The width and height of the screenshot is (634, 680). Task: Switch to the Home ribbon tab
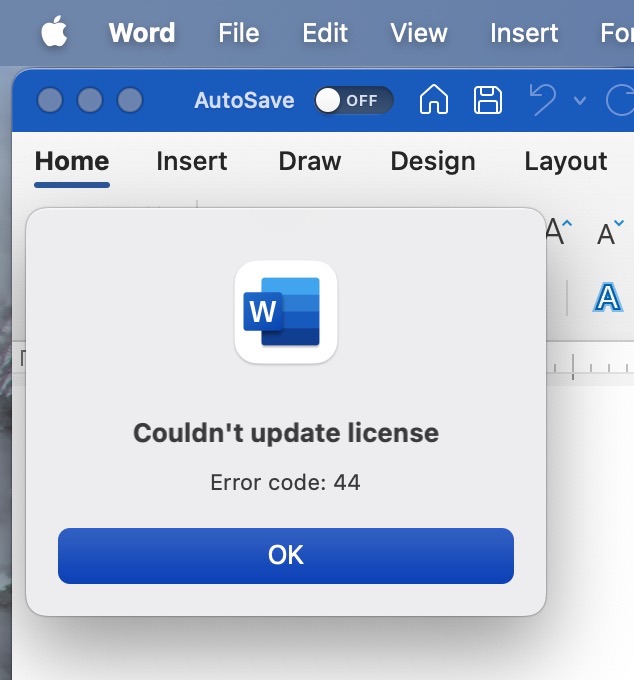72,161
